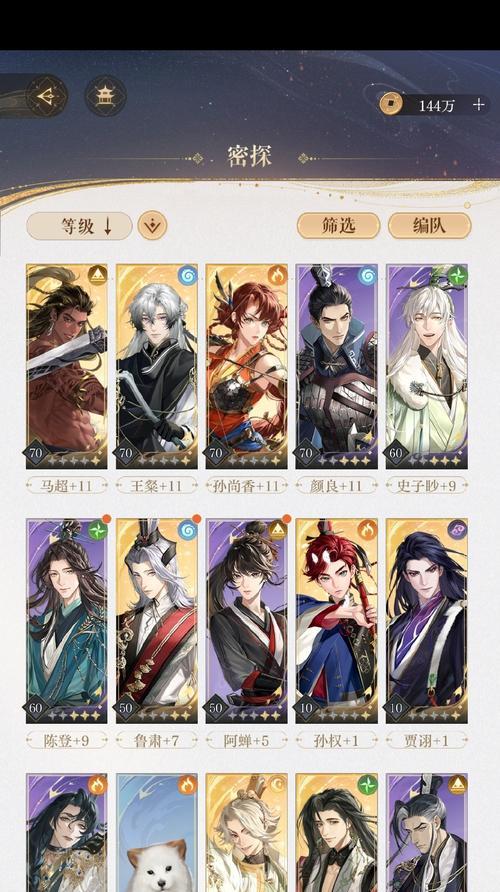Select the 颜良+11 character card

tap(336, 366)
